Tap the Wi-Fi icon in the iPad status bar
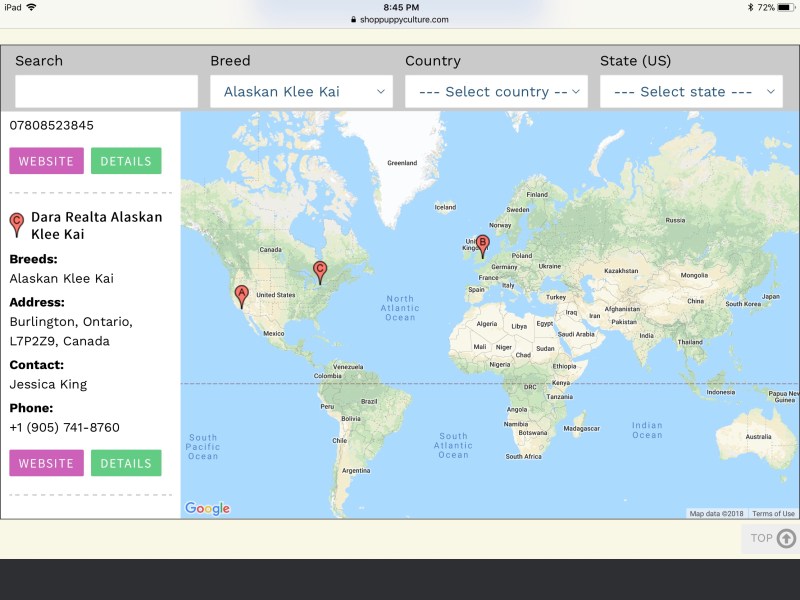The height and width of the screenshot is (600, 800). coord(31,7)
